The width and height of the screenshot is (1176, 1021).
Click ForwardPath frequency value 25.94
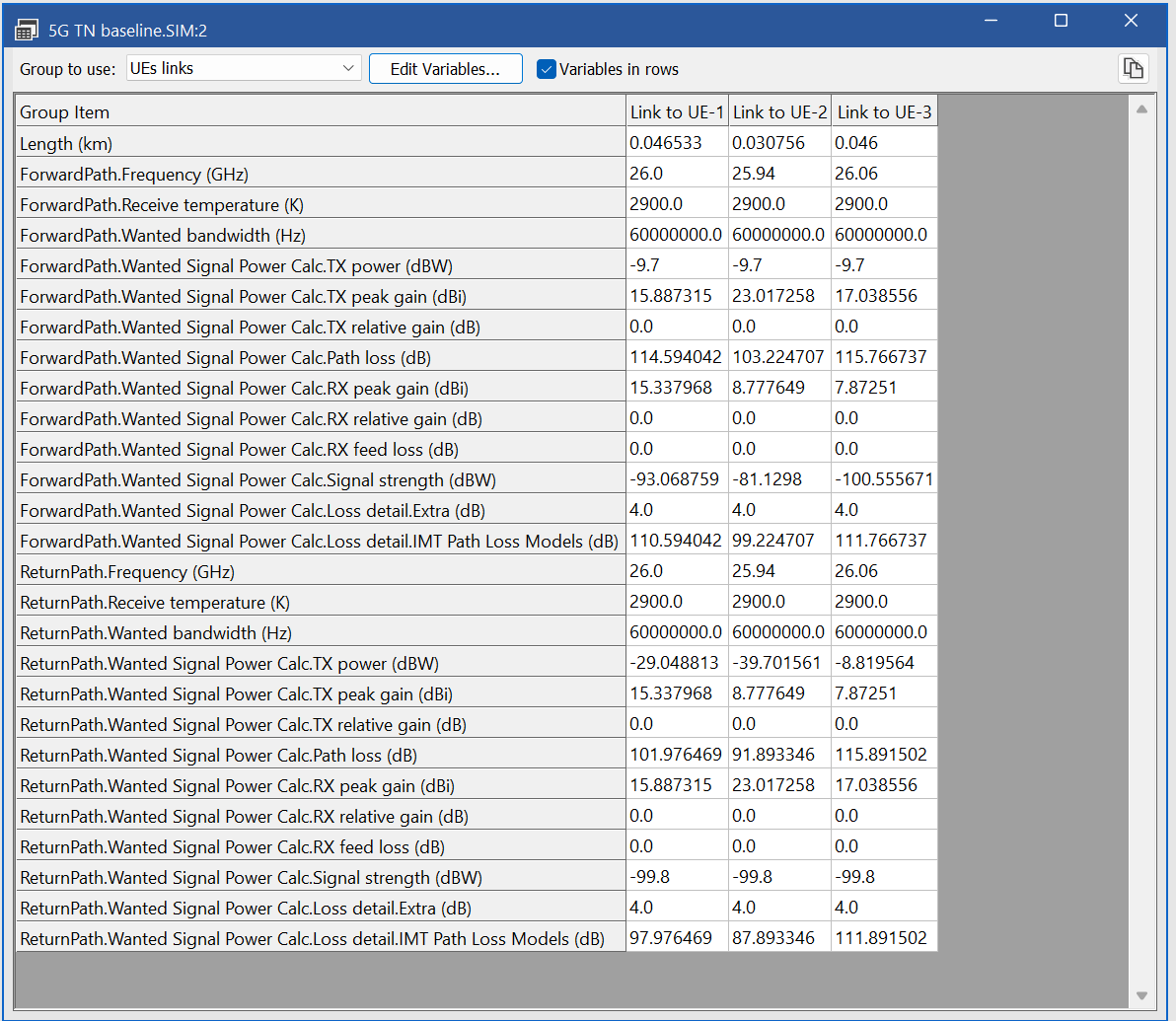(x=779, y=174)
